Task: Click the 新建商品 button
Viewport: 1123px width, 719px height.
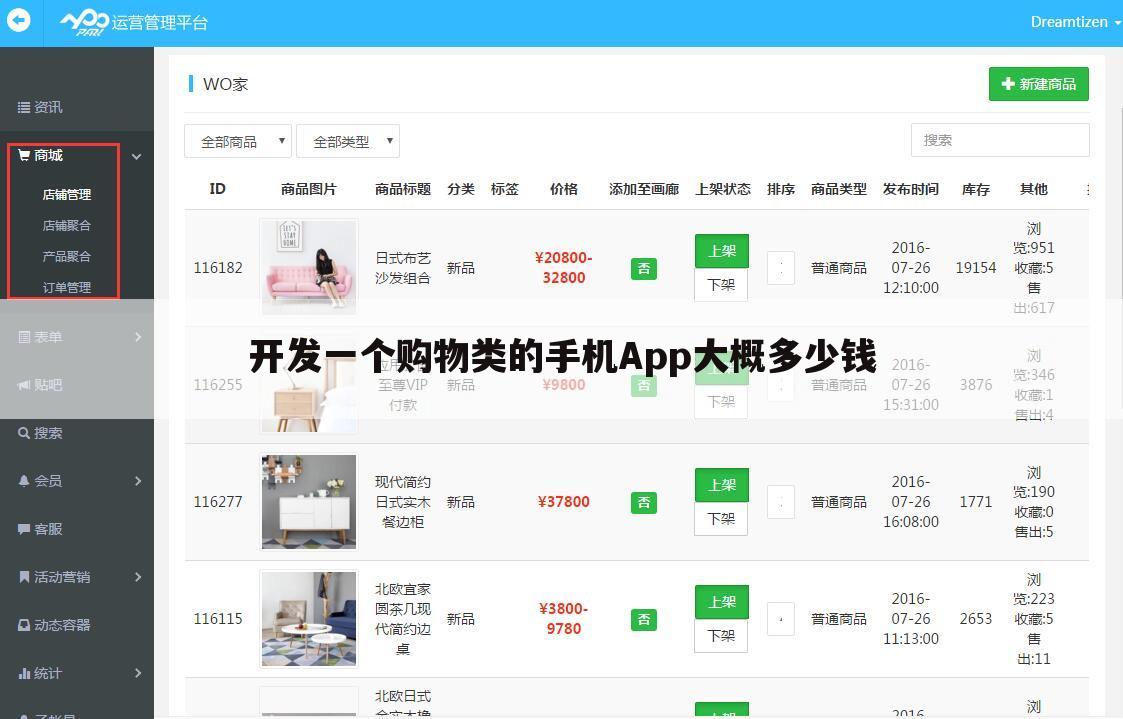Action: [1038, 84]
